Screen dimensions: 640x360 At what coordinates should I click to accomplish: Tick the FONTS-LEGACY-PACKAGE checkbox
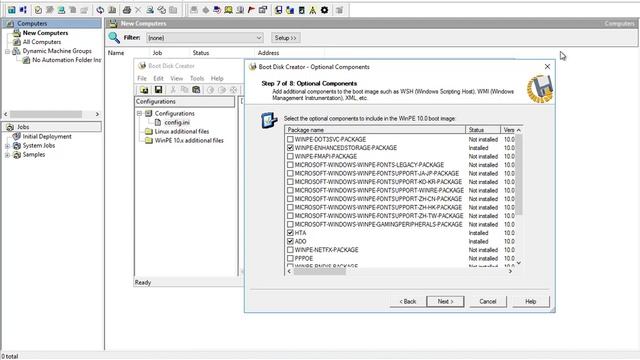(290, 165)
